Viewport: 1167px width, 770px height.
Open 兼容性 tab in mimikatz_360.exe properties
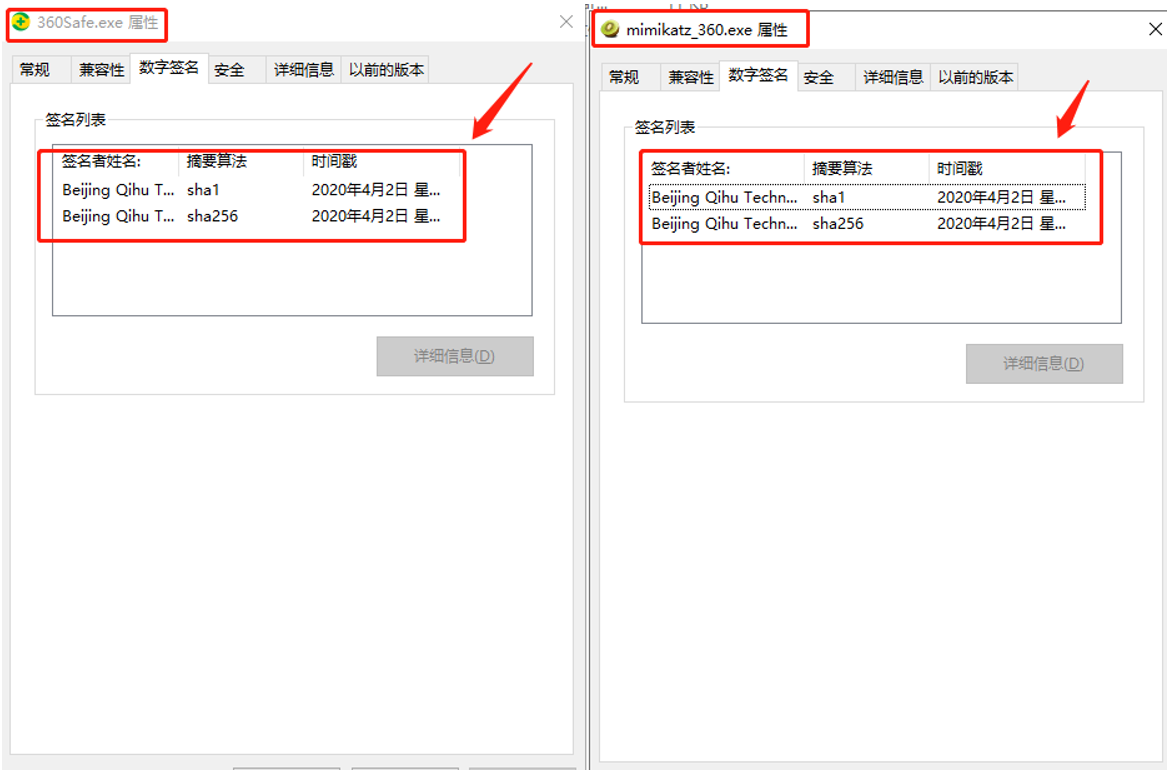coord(691,77)
